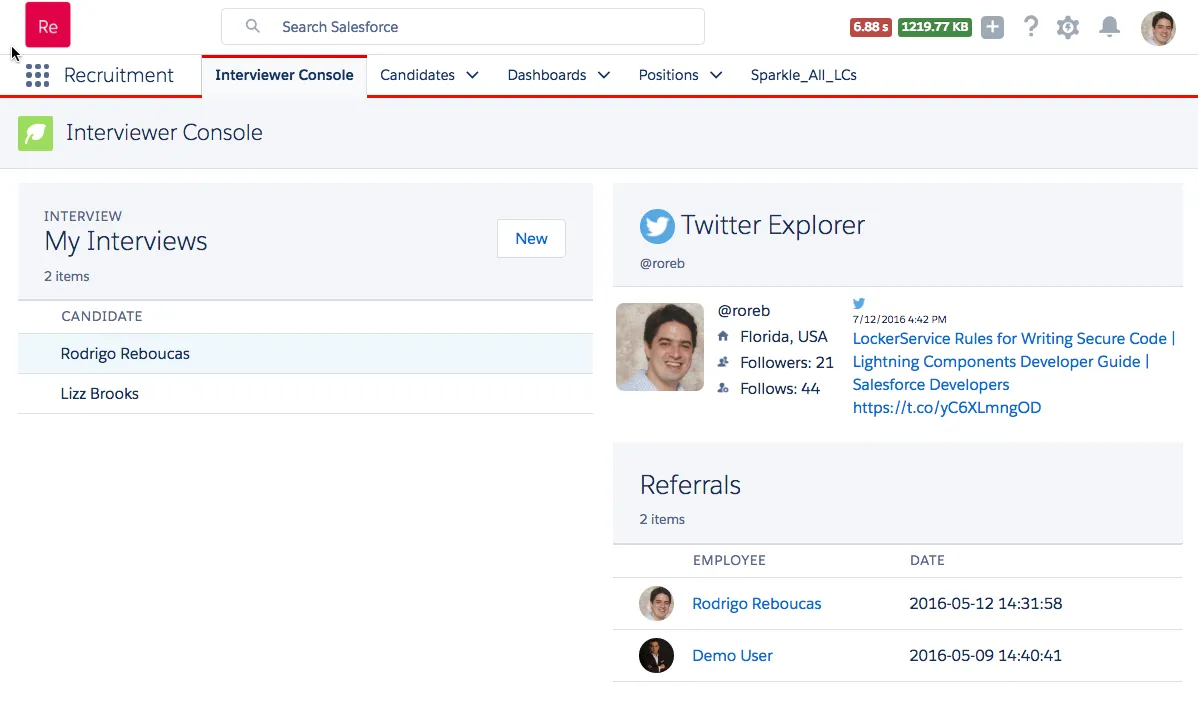1198x704 pixels.
Task: Click the follows icon next to Follows: 44
Action: pos(723,388)
